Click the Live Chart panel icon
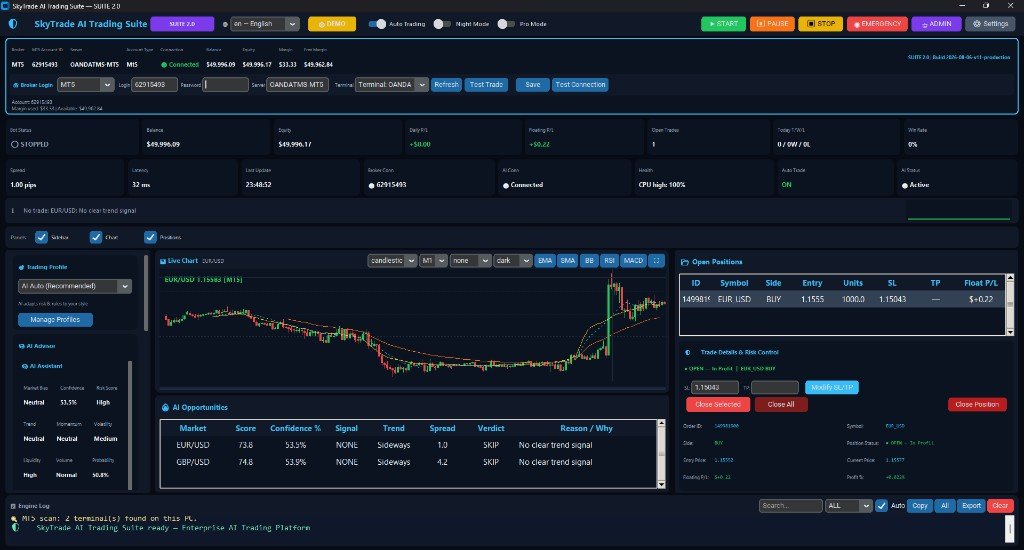The height and width of the screenshot is (550, 1024). [x=163, y=261]
